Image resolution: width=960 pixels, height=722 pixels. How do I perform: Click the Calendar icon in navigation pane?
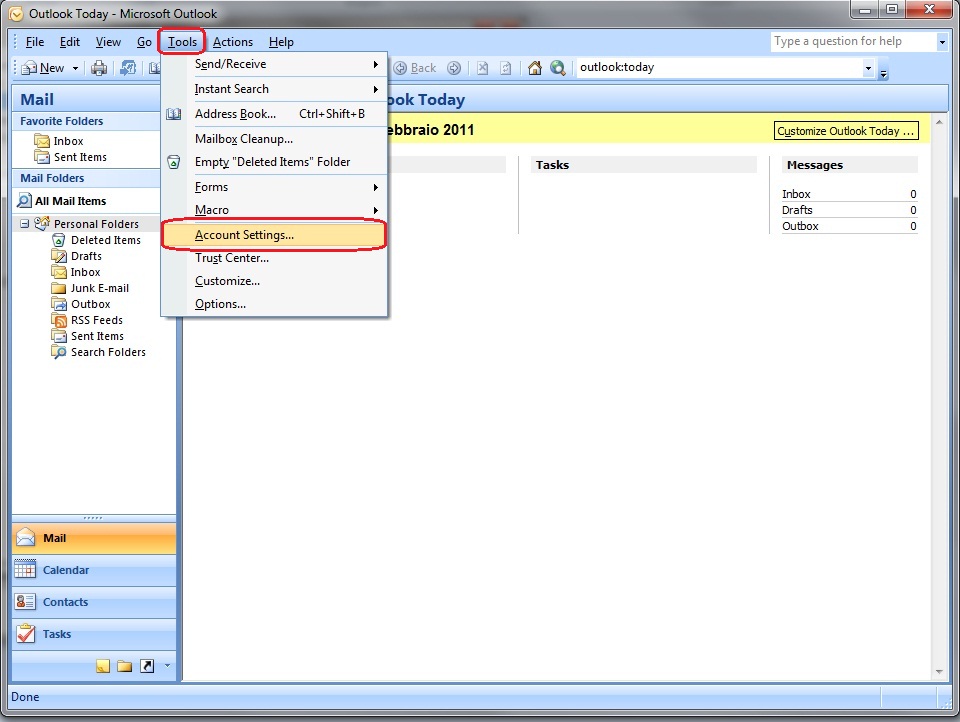[25, 570]
